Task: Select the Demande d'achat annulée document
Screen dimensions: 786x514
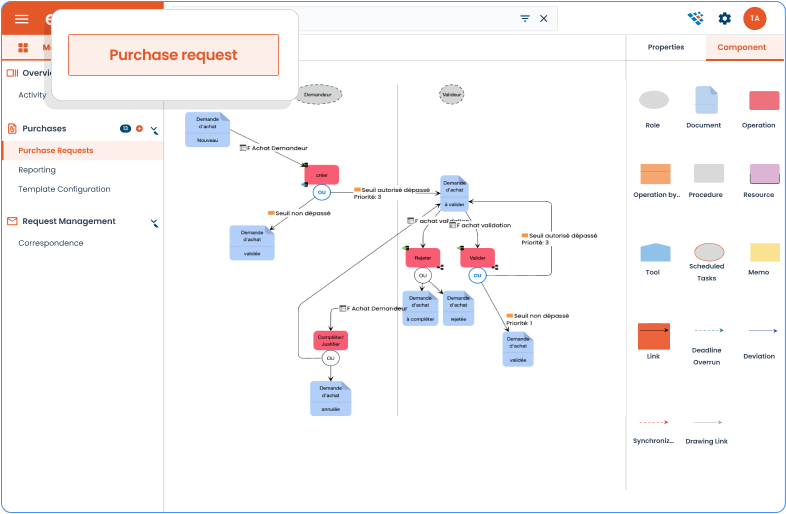Action: pyautogui.click(x=331, y=399)
